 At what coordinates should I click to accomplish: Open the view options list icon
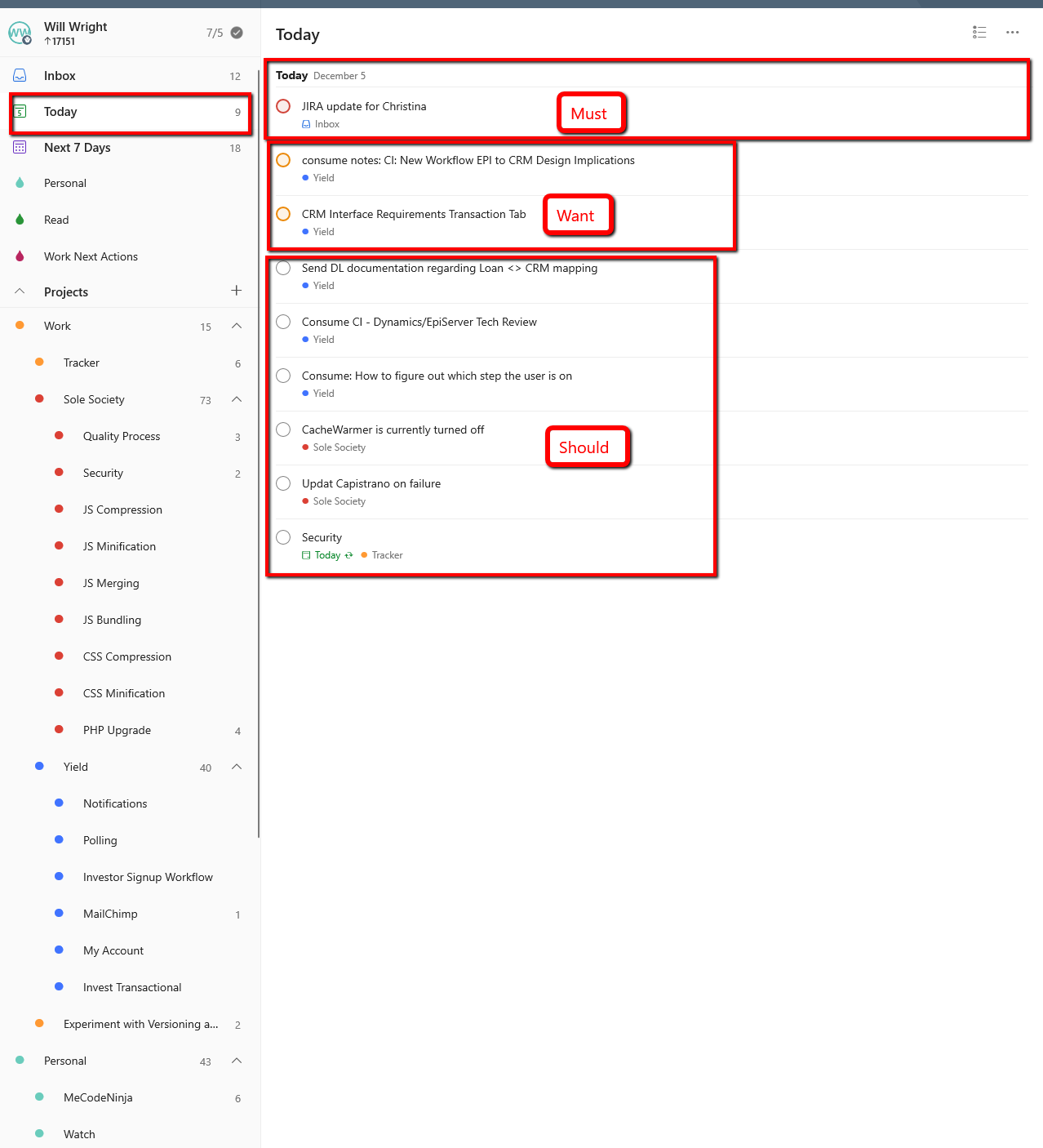pos(979,32)
